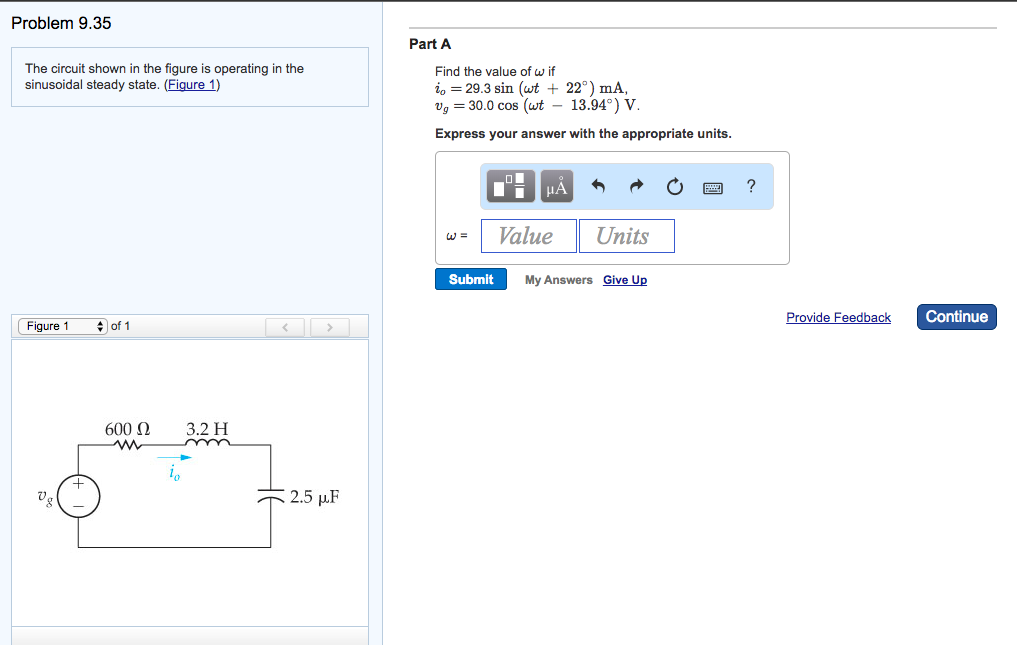Click the Part A heading

click(x=429, y=43)
